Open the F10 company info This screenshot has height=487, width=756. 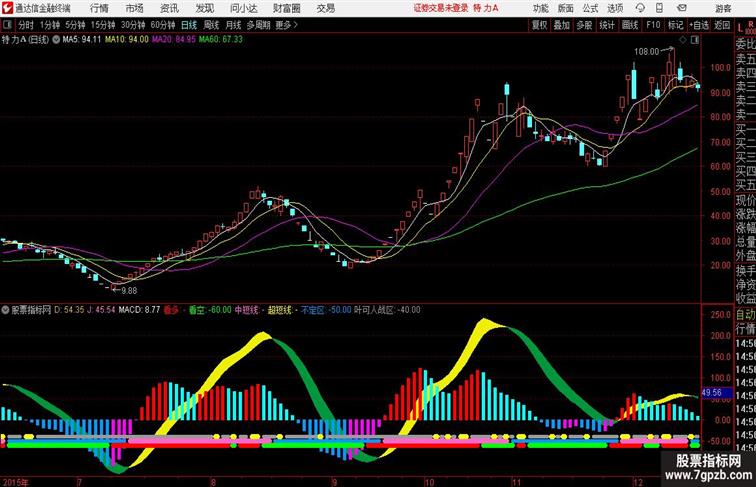click(653, 25)
